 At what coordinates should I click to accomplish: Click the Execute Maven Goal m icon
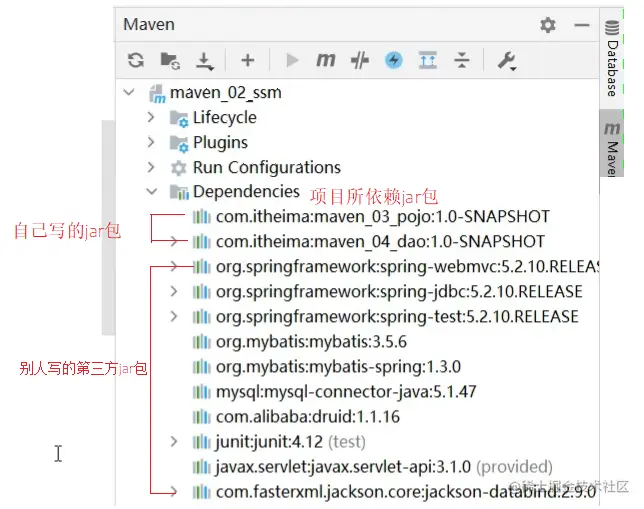(x=326, y=60)
